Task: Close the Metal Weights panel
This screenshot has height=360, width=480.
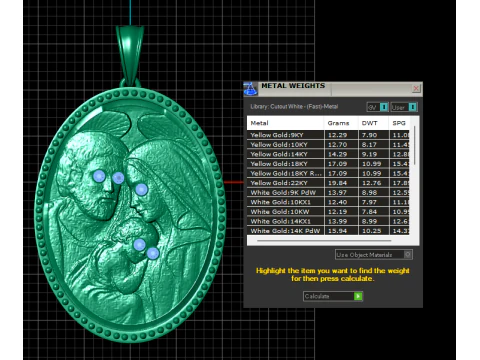Action: 416,88
